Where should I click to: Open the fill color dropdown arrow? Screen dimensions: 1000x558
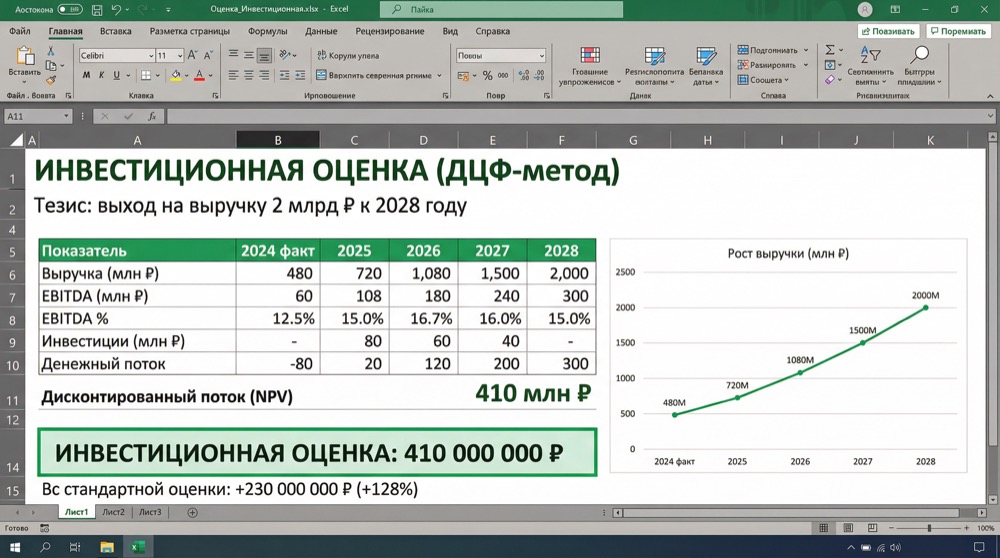click(x=186, y=75)
